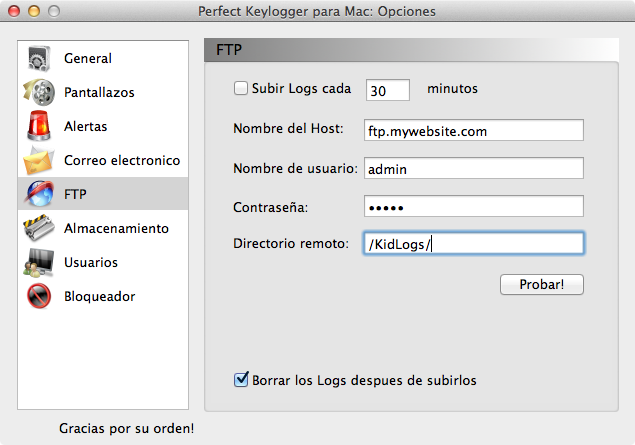635x445 pixels.
Task: Click the Contraseña password field
Action: pyautogui.click(x=473, y=206)
